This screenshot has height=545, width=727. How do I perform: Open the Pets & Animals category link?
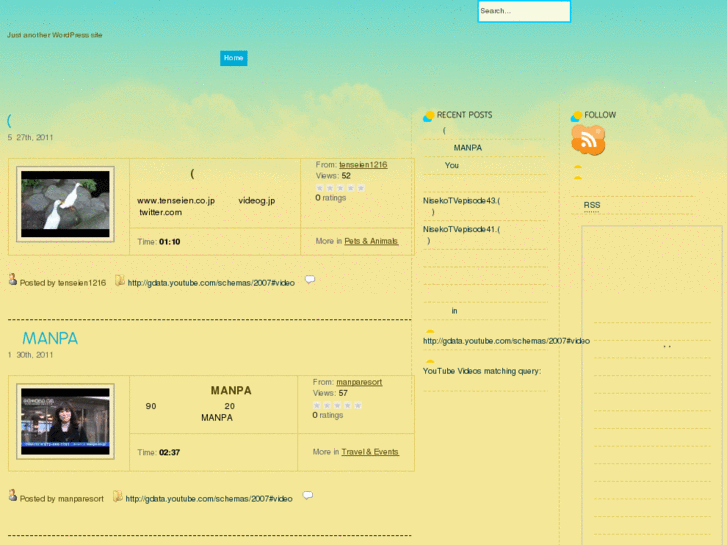tap(371, 241)
